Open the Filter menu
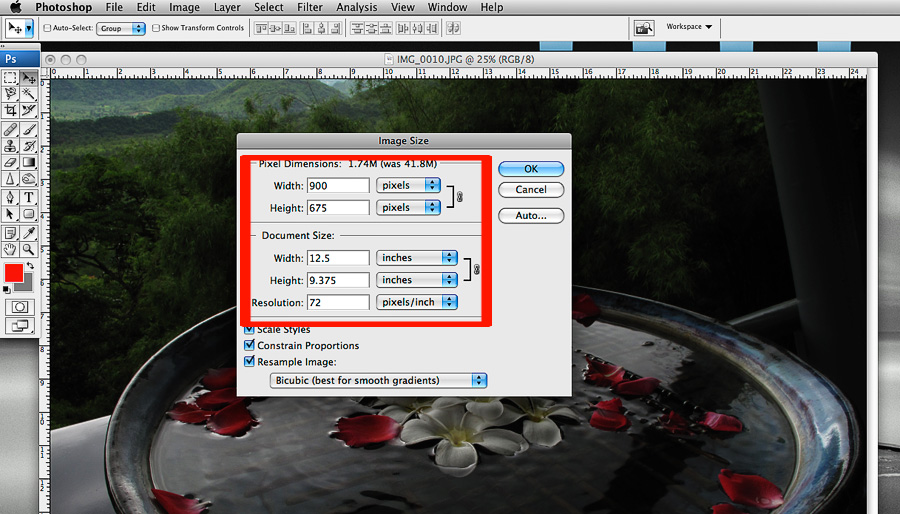 [310, 7]
